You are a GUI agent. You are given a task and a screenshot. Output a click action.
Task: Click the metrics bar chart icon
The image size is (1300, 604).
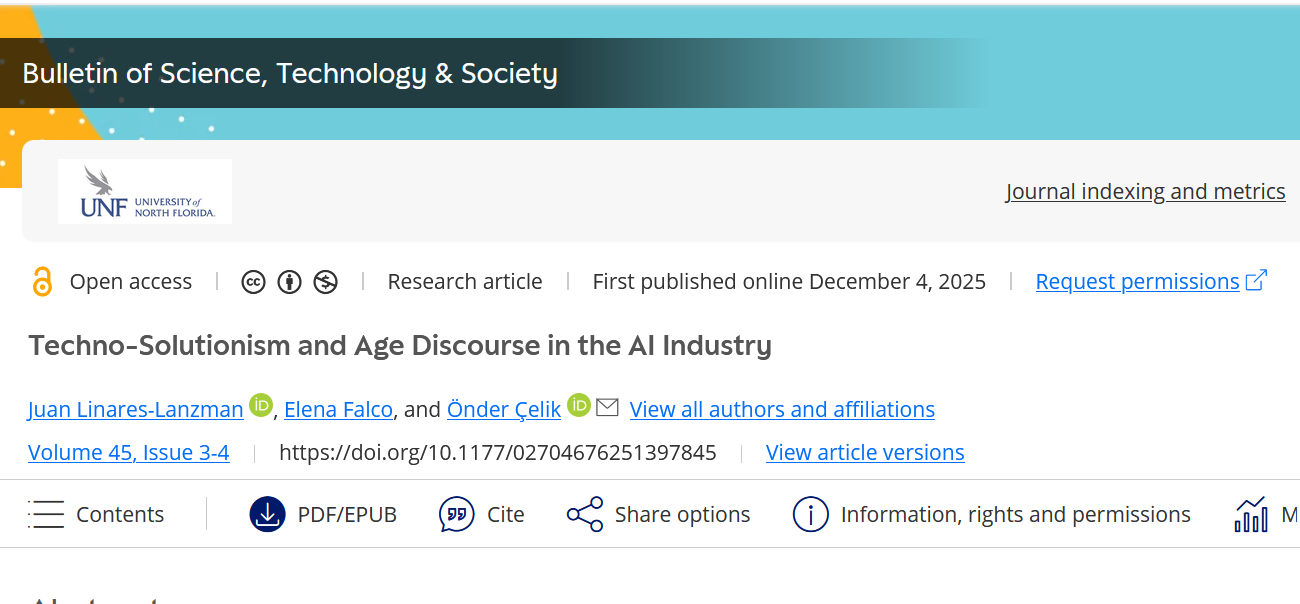point(1251,514)
